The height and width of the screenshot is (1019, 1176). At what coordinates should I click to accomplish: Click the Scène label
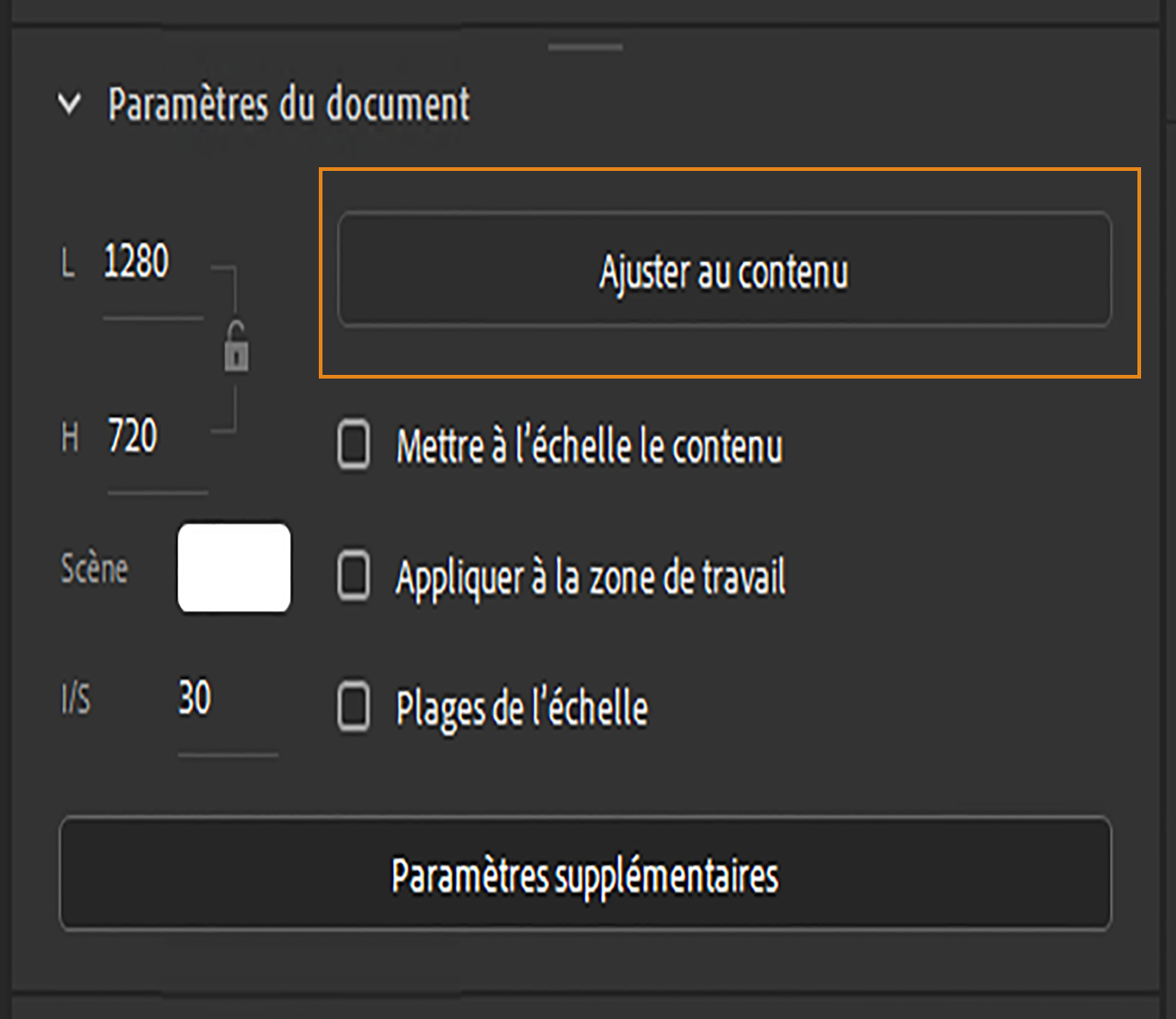click(94, 568)
